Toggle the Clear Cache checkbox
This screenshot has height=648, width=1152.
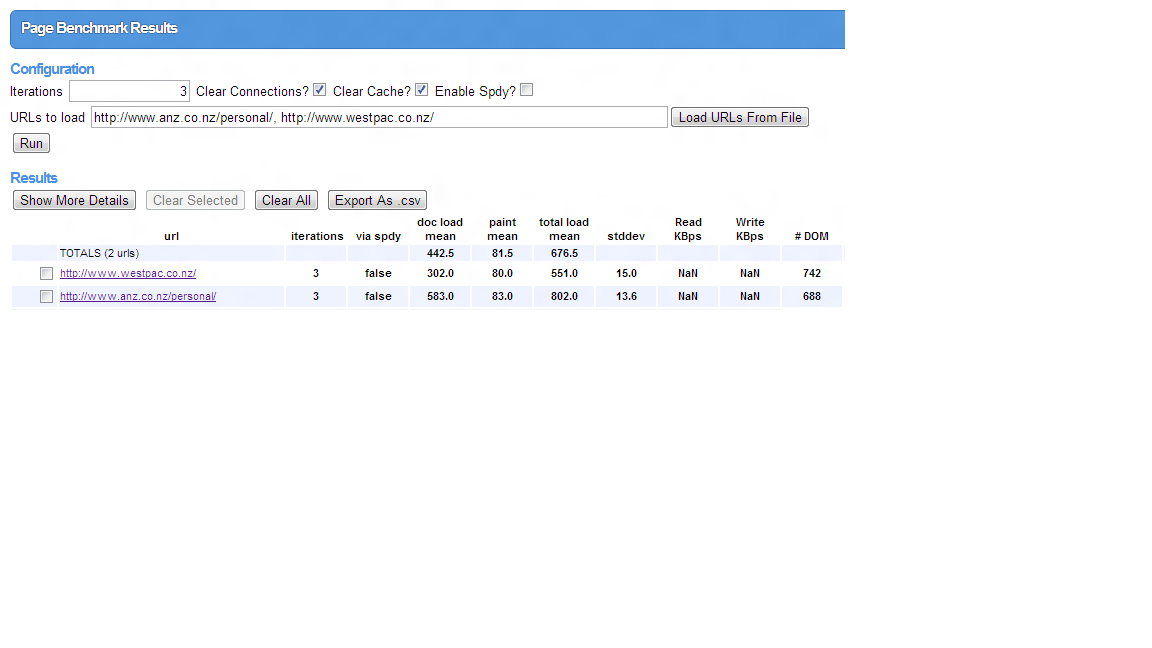(x=422, y=90)
